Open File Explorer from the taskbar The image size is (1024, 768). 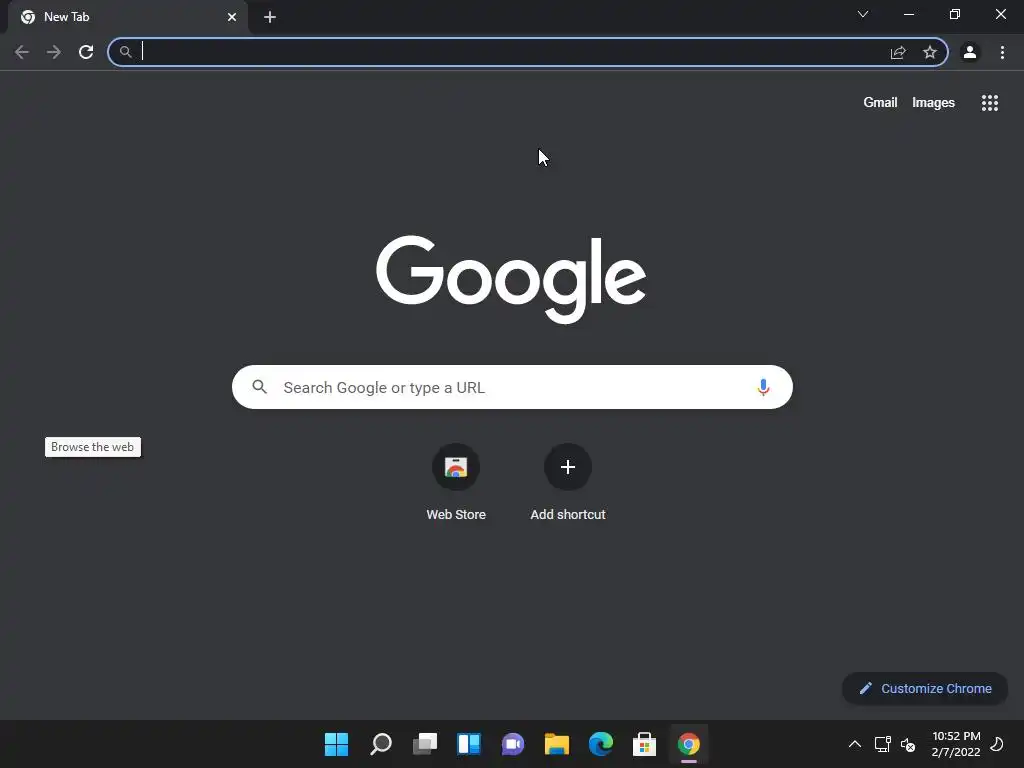tap(557, 744)
